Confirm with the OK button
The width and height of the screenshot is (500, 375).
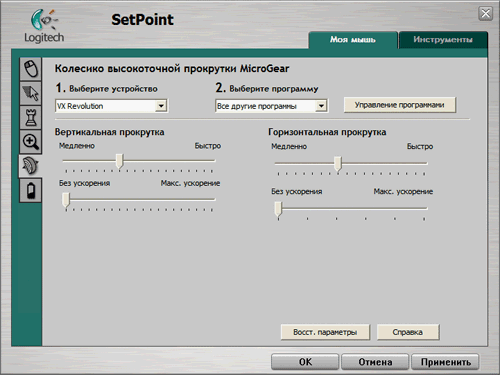point(305,362)
